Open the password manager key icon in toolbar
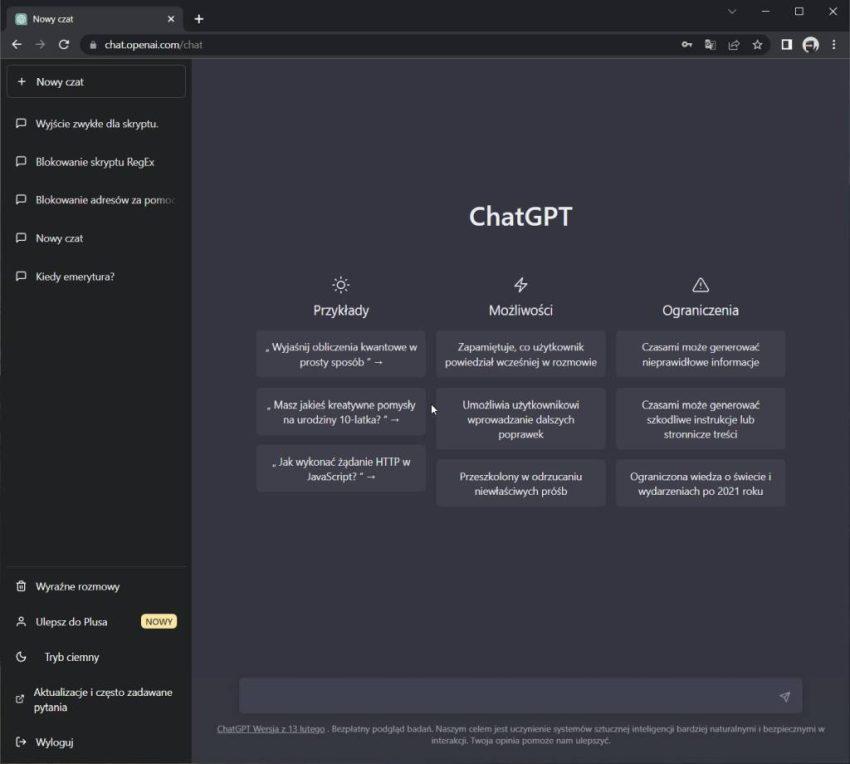The width and height of the screenshot is (850, 764). pos(687,45)
